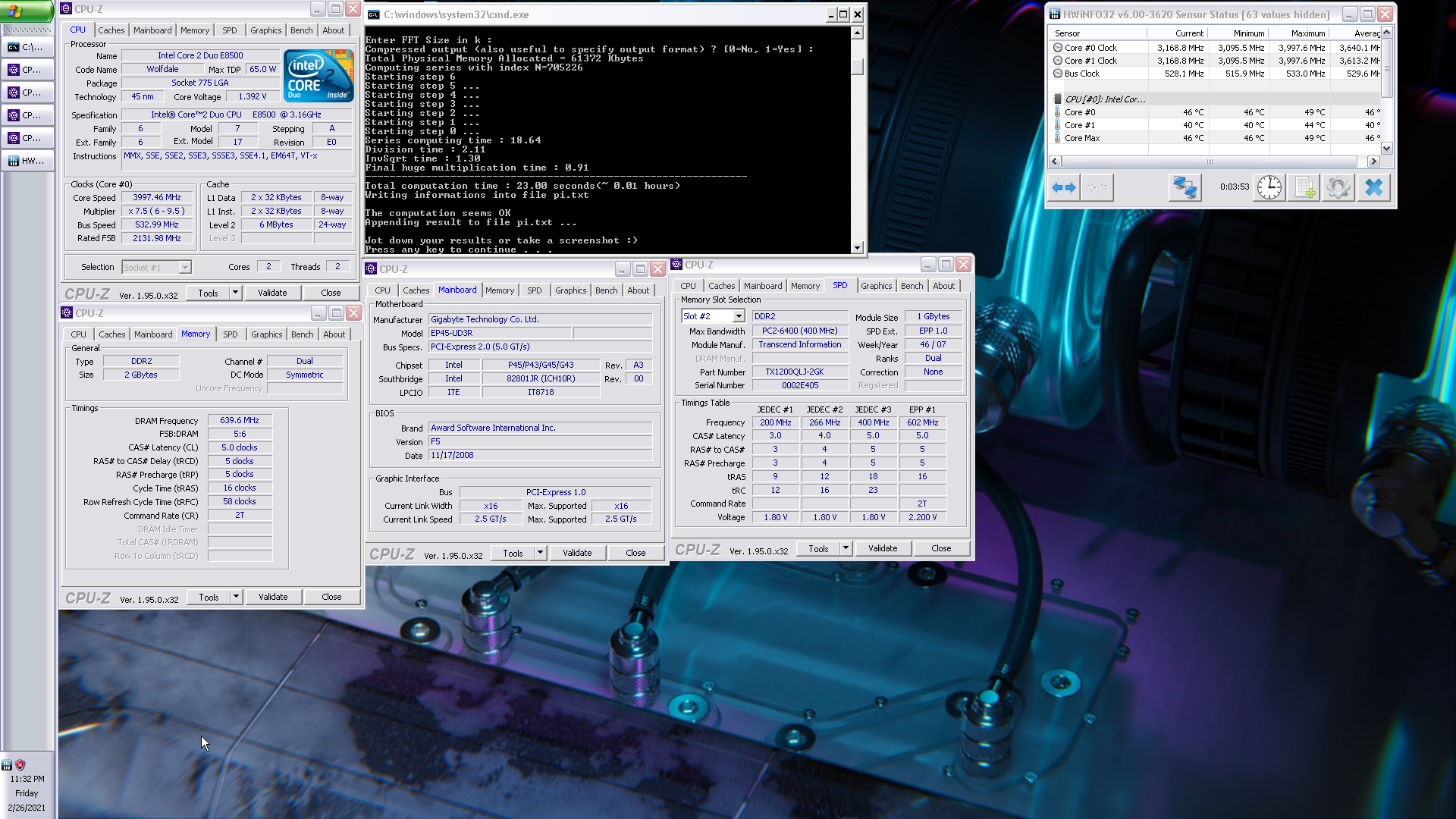Click Validate in CPU-Z CPU window
Image resolution: width=1456 pixels, height=819 pixels.
coord(272,293)
